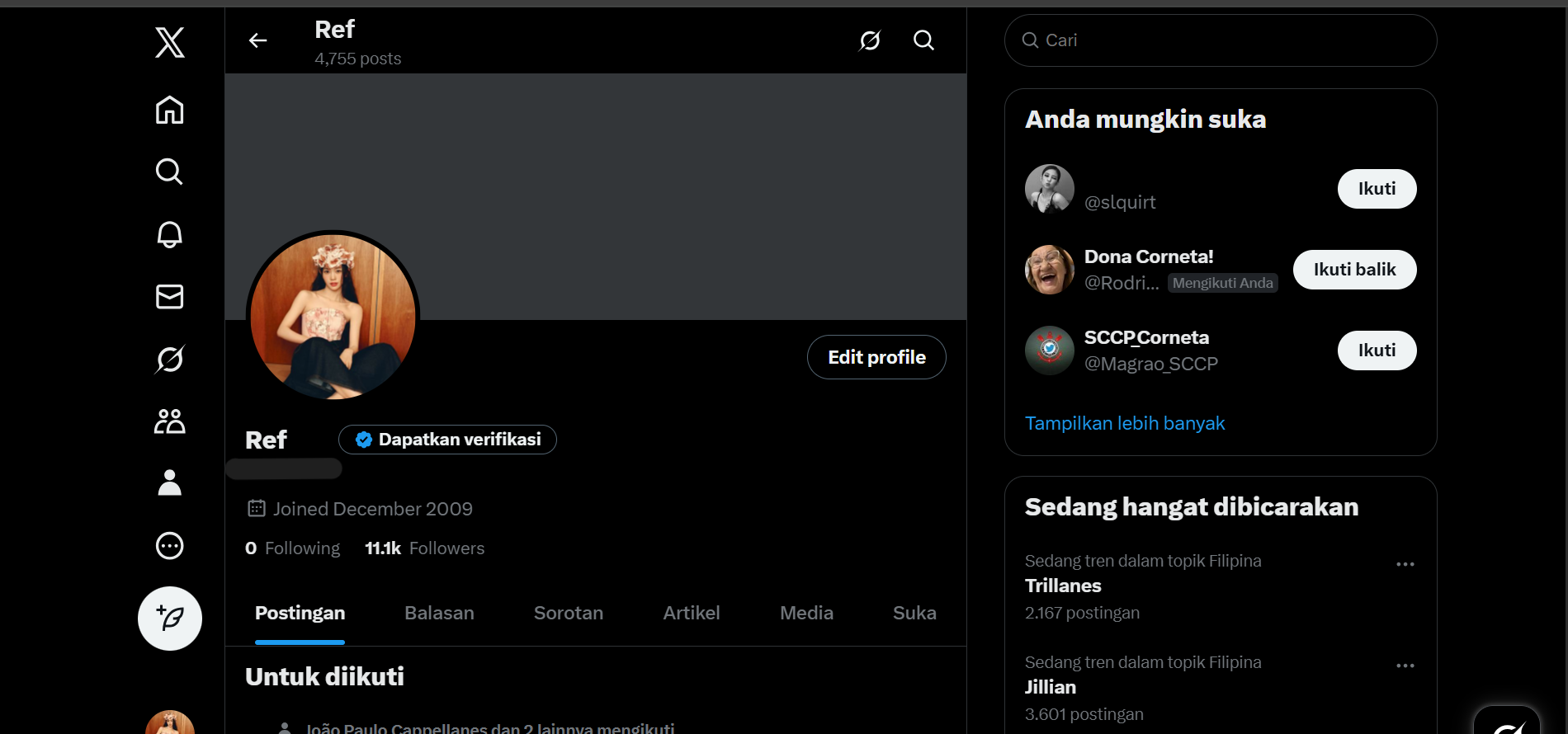Click Edit profile button
This screenshot has width=1568, height=734.
point(876,357)
